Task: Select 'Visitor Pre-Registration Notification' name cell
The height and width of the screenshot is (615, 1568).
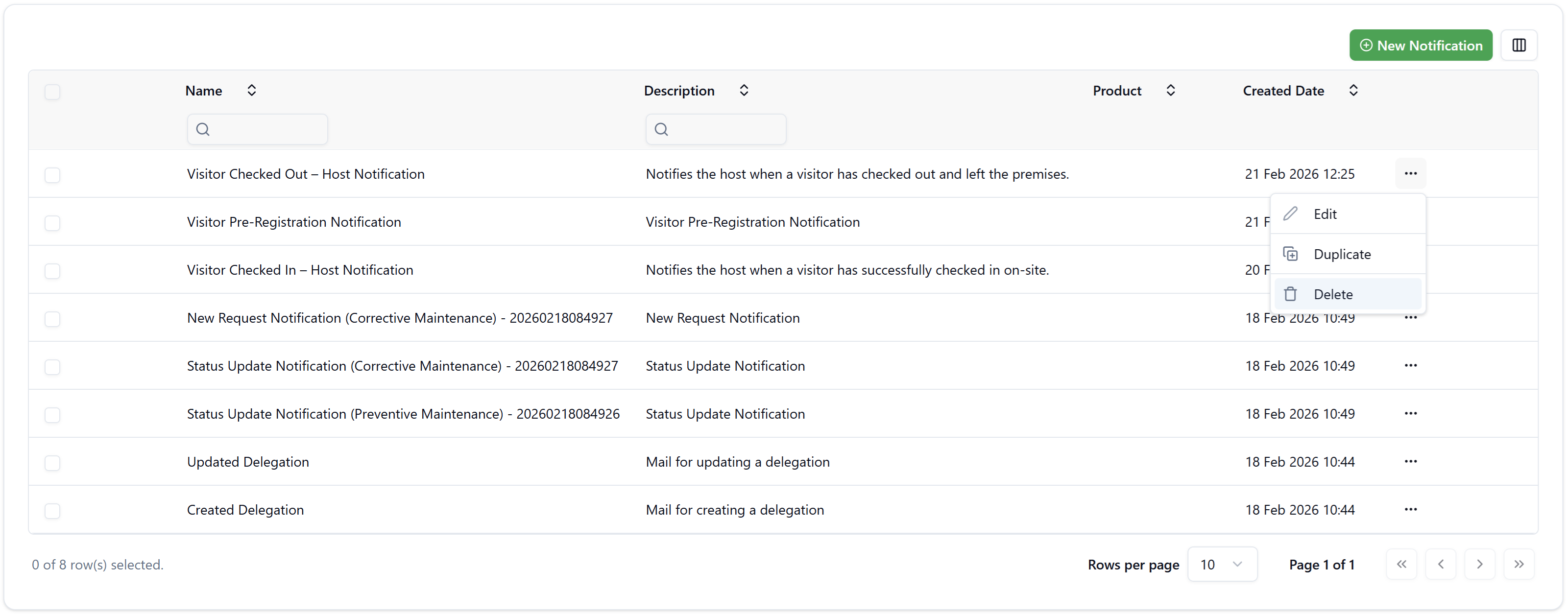Action: 293,222
